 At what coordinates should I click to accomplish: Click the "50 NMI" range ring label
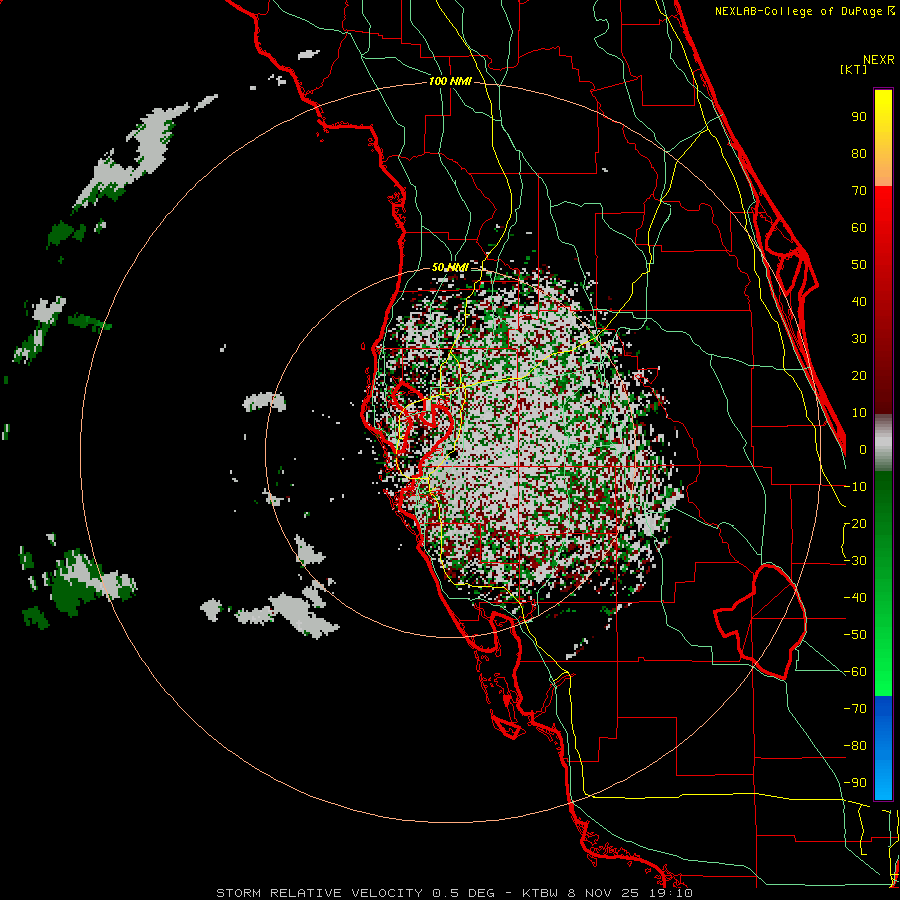(x=450, y=267)
